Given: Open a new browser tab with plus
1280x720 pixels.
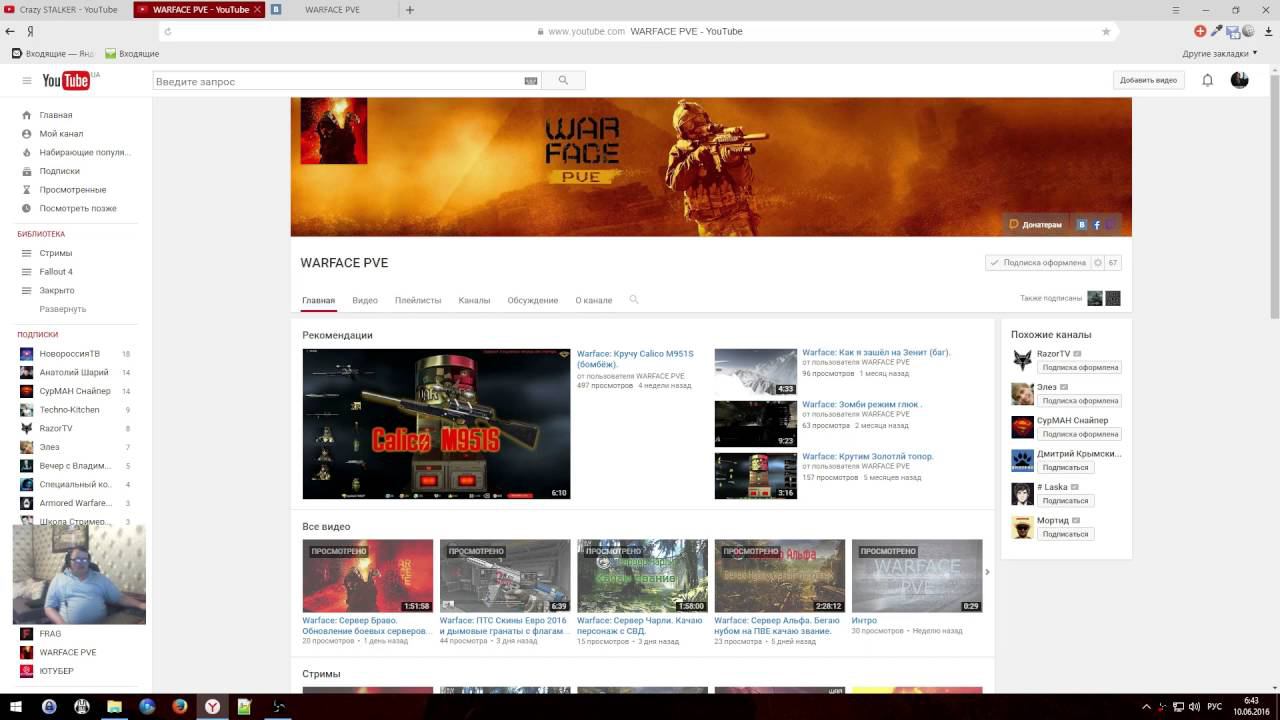Looking at the screenshot, I should (x=410, y=10).
